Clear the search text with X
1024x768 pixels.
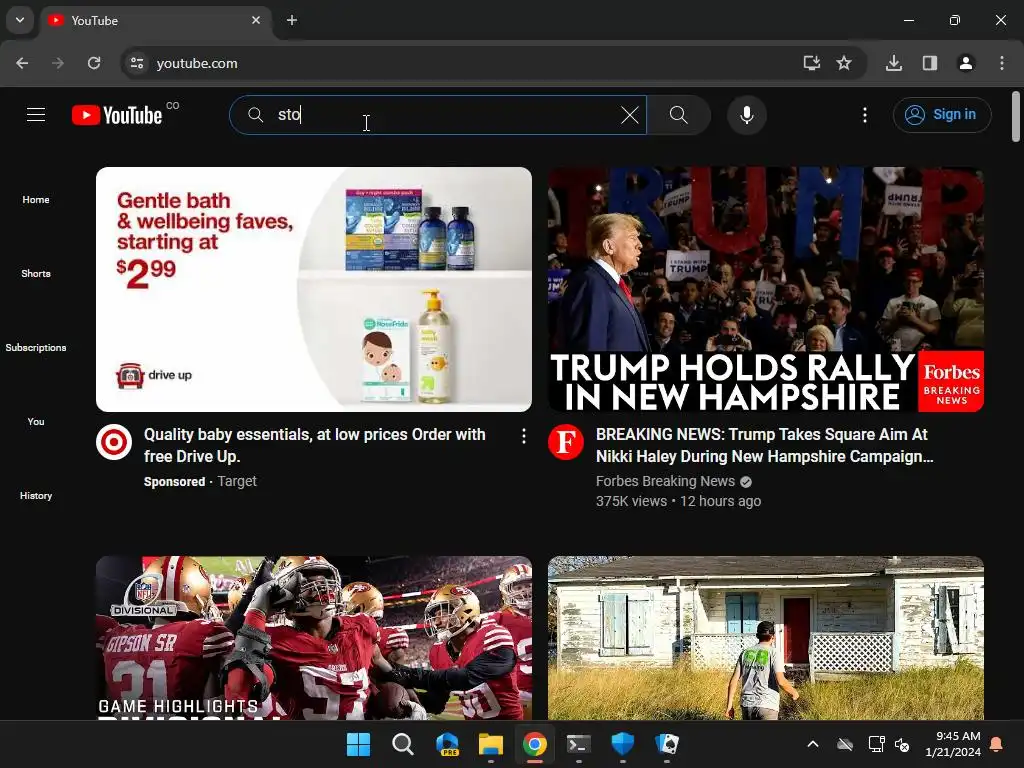[630, 115]
